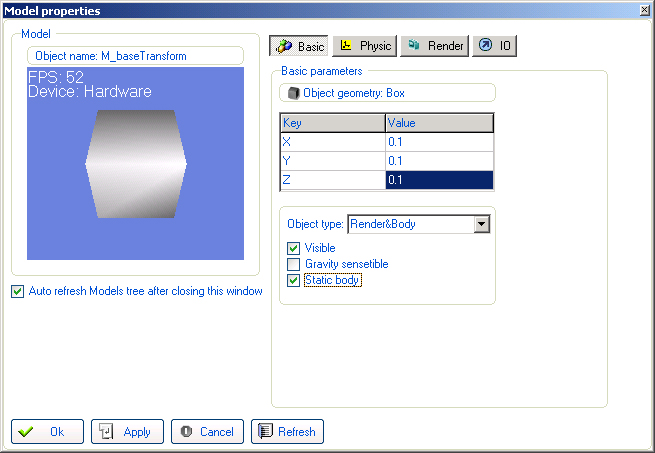The height and width of the screenshot is (453, 655).
Task: Uncheck the Visible checkbox
Action: point(294,248)
